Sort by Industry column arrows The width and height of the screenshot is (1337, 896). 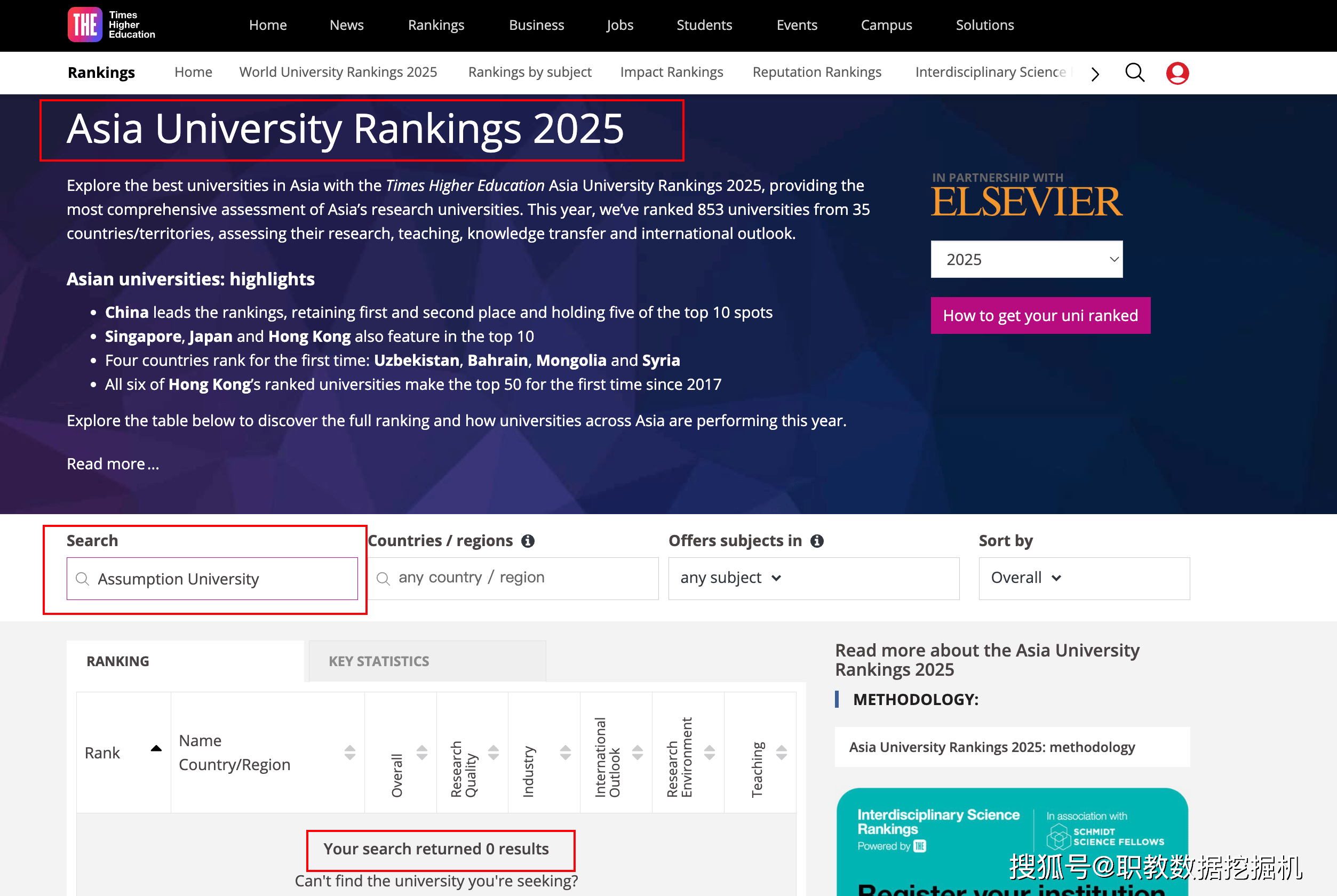click(x=566, y=752)
